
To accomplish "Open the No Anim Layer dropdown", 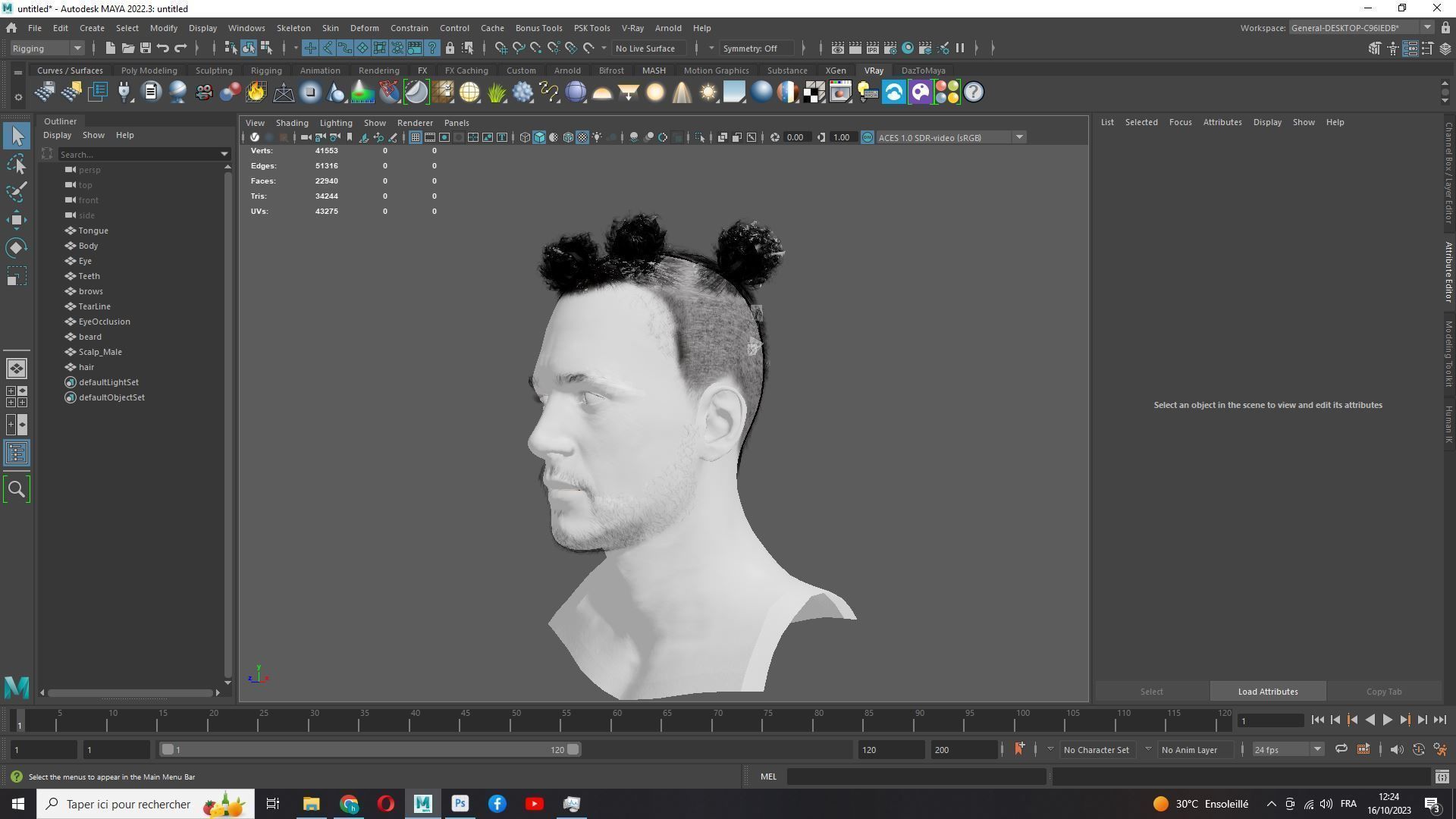I will [1195, 750].
